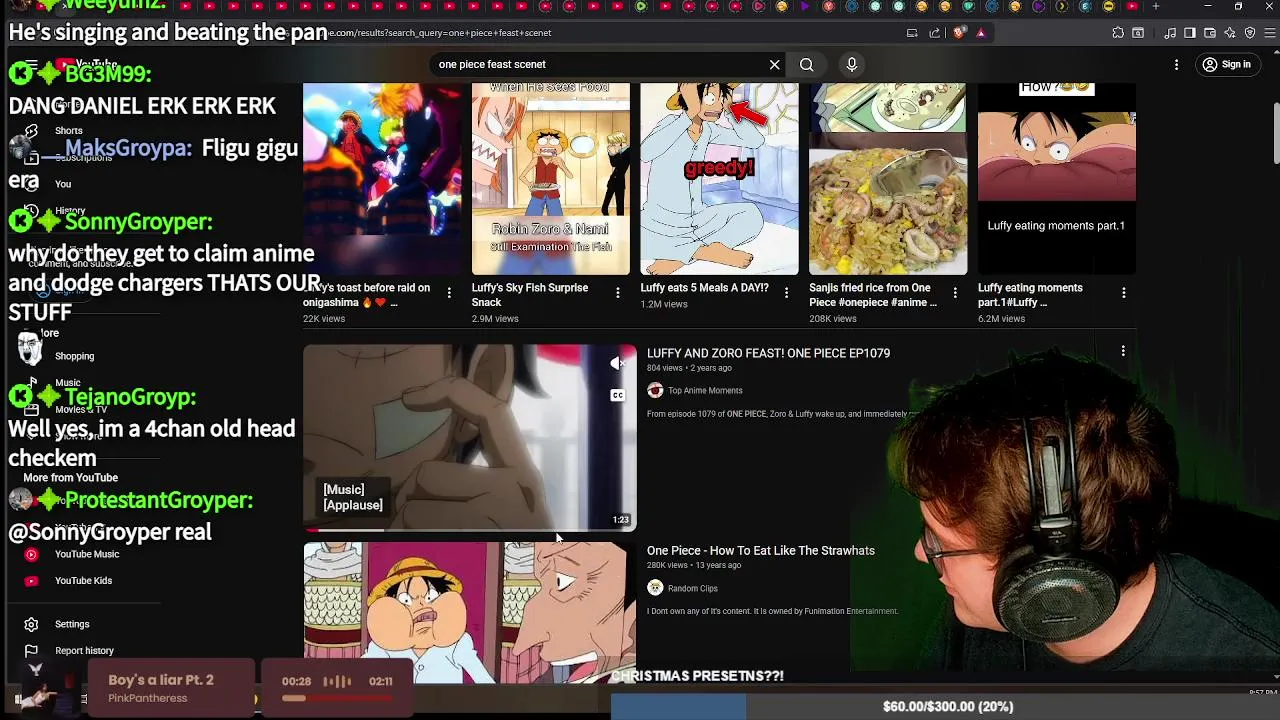Viewport: 1280px width, 720px height.
Task: Open YouTube settings three-dot menu by Sign in
Action: point(1176,65)
